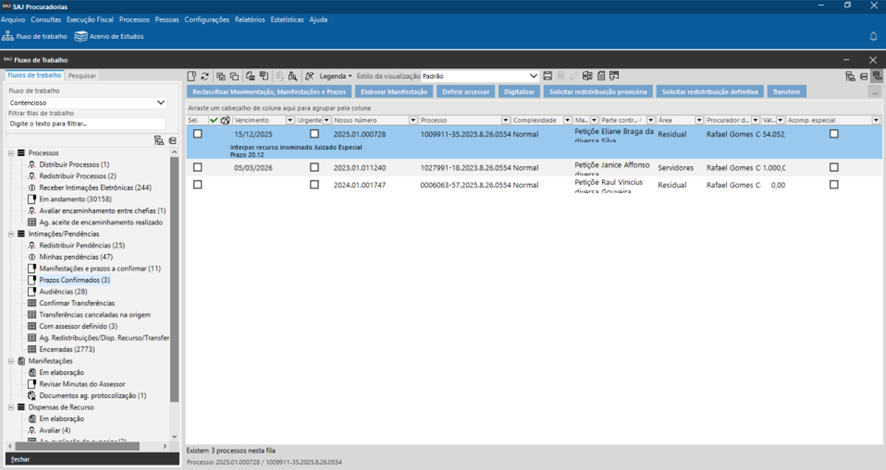Image resolution: width=886 pixels, height=470 pixels.
Task: Click expand all tree icon in left panel
Action: 159,141
